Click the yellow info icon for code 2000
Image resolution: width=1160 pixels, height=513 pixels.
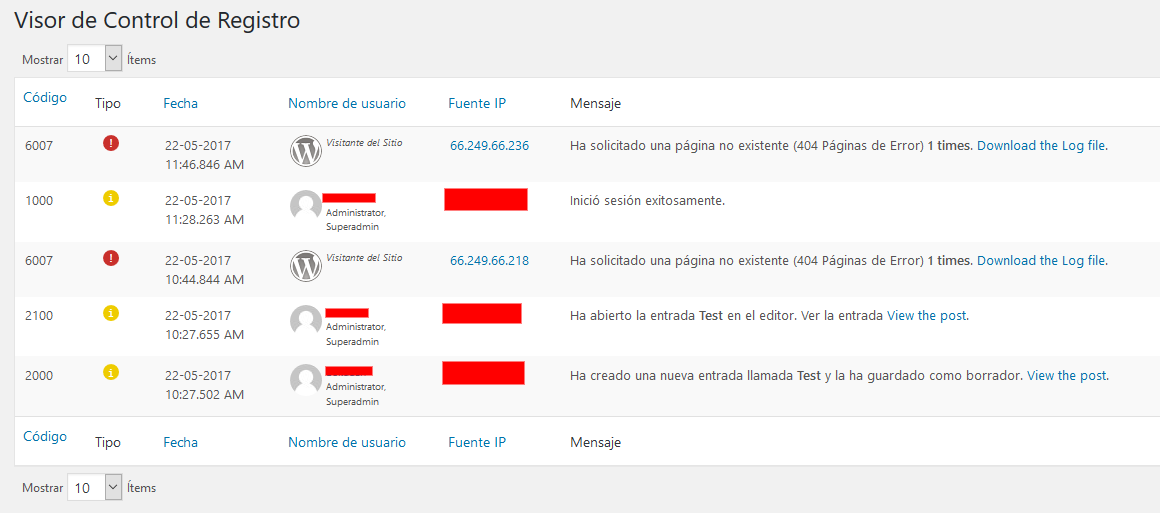111,372
